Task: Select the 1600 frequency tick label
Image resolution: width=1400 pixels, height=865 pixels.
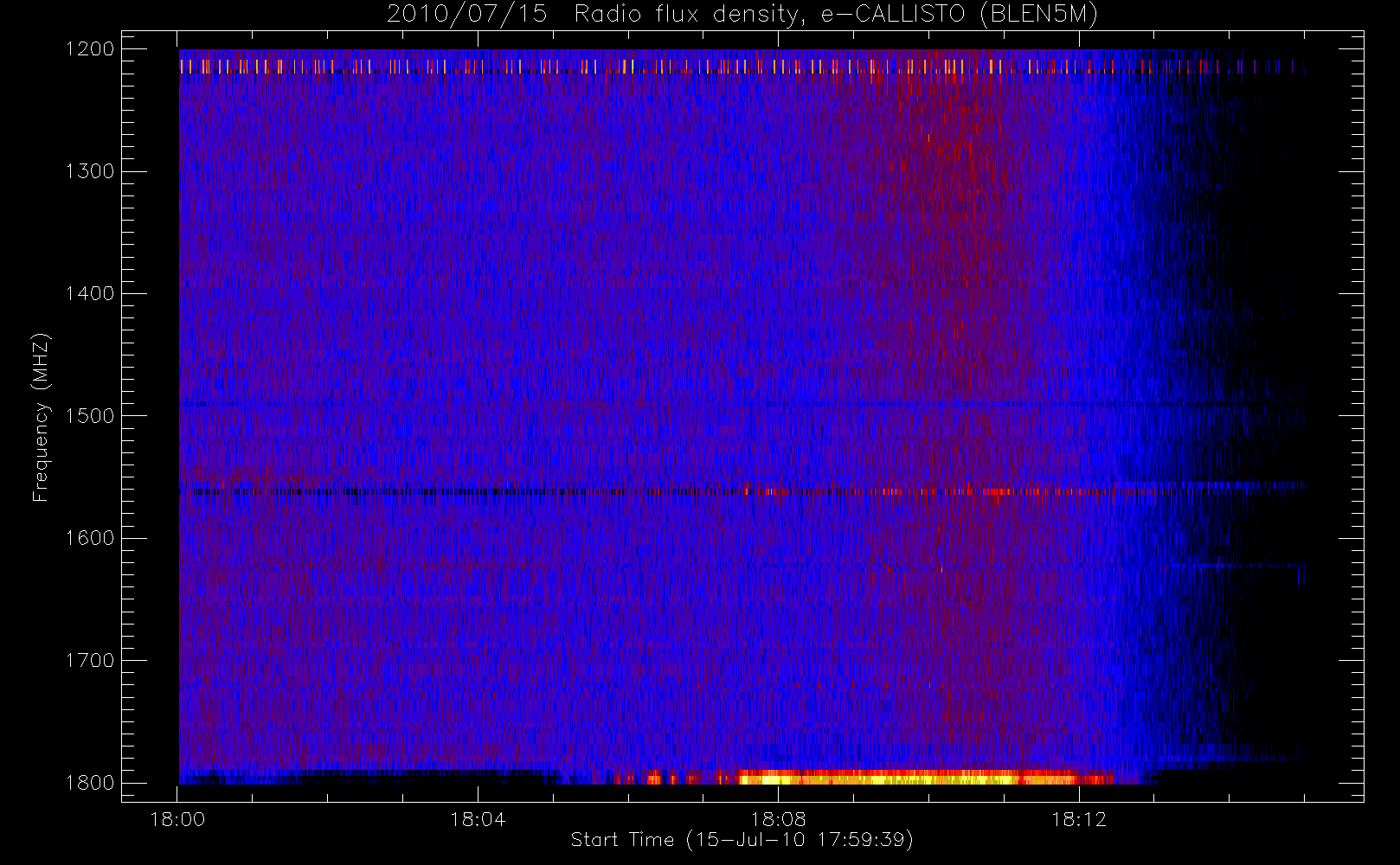Action: click(x=90, y=538)
